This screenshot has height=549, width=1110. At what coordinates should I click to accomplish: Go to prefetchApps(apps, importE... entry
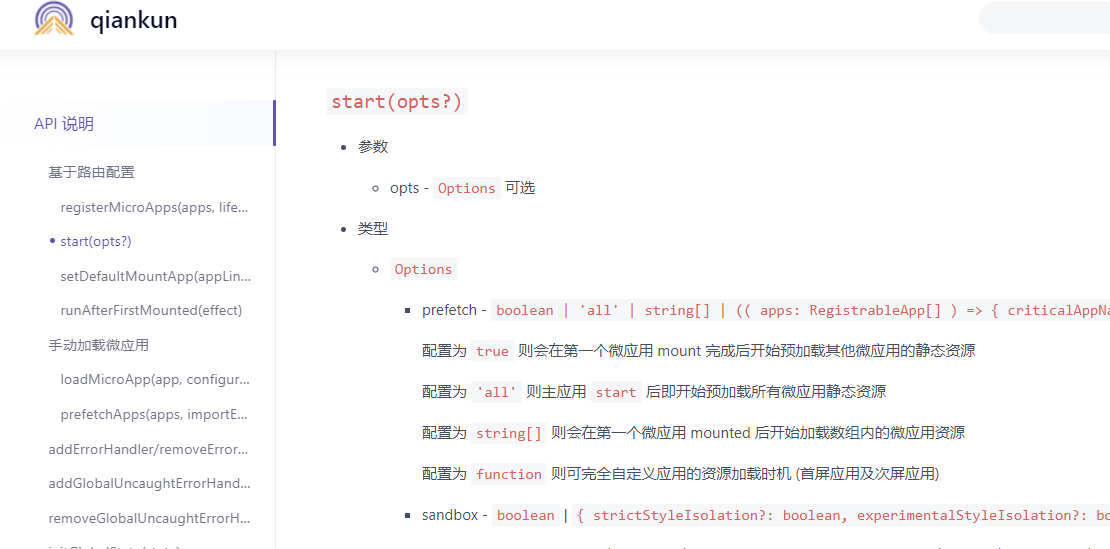pos(156,414)
